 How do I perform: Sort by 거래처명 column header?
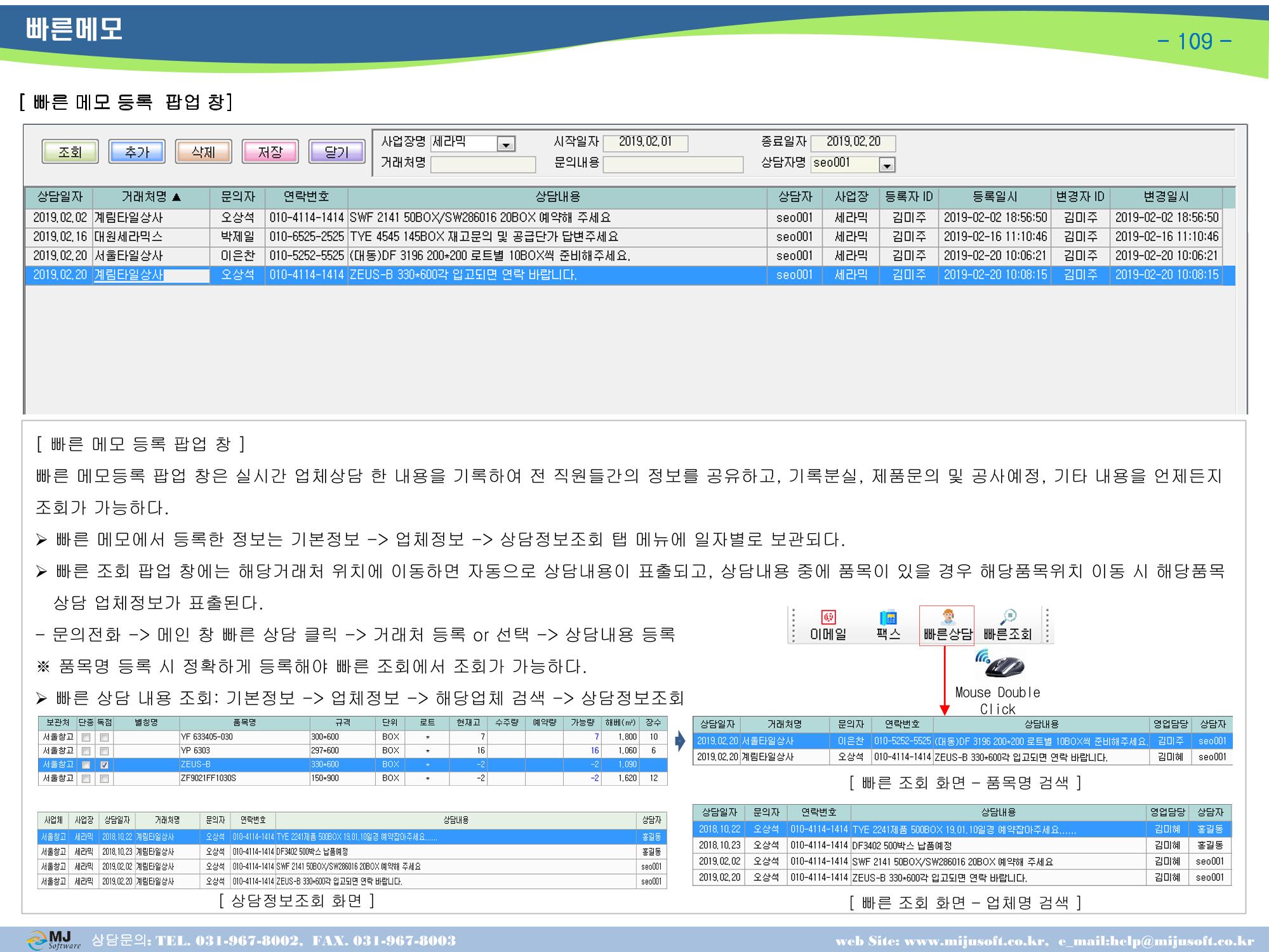tap(151, 197)
